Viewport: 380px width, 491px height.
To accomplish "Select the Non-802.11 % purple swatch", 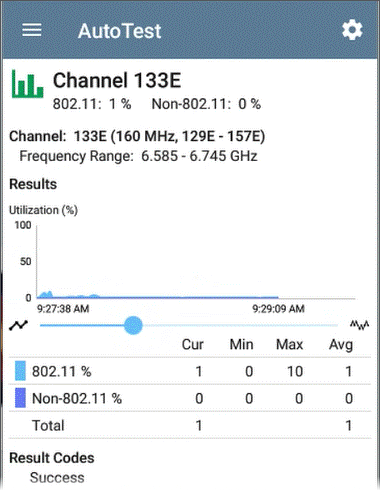I will coord(20,398).
